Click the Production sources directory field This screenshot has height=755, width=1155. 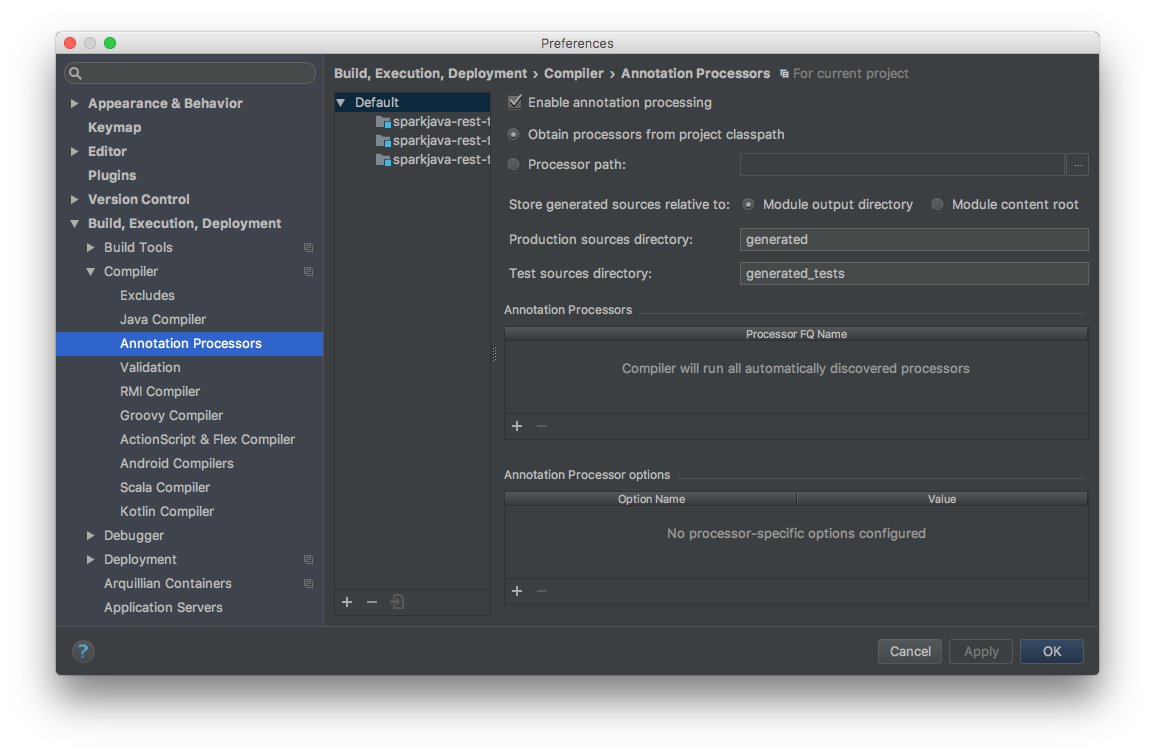(913, 239)
